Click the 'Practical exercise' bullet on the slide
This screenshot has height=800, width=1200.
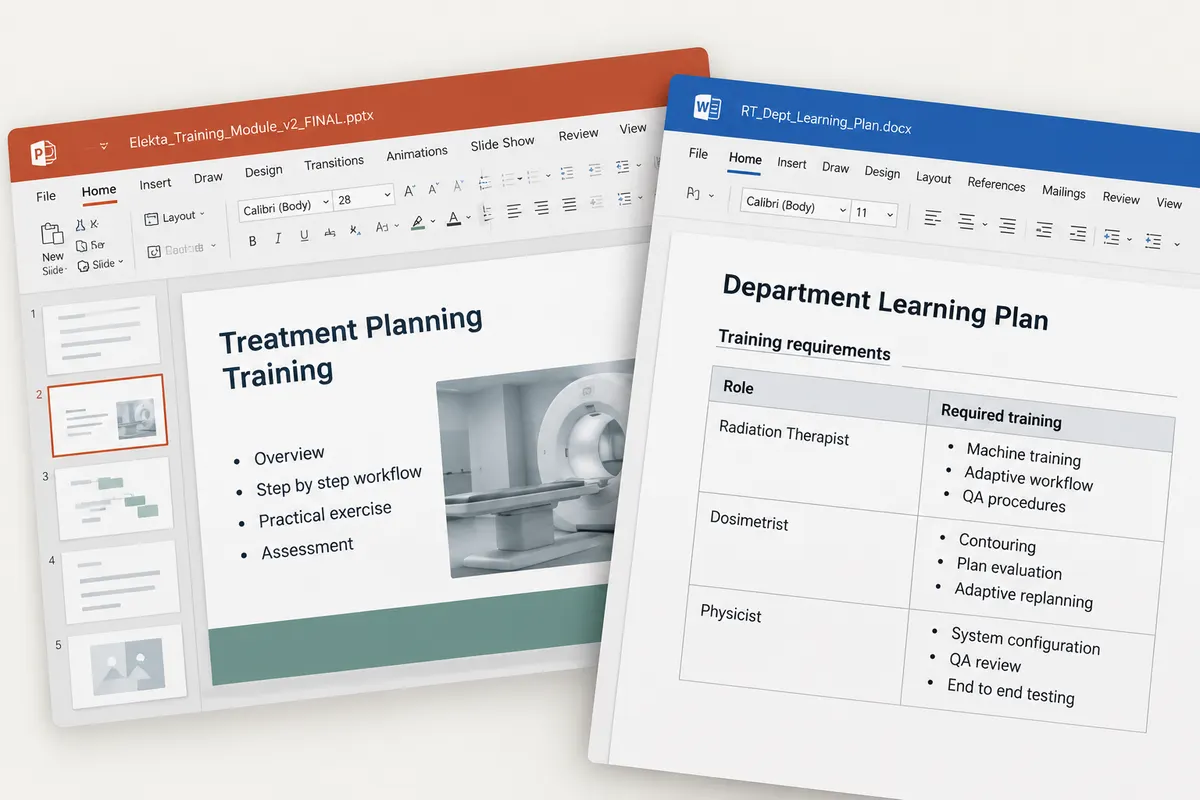(x=325, y=514)
